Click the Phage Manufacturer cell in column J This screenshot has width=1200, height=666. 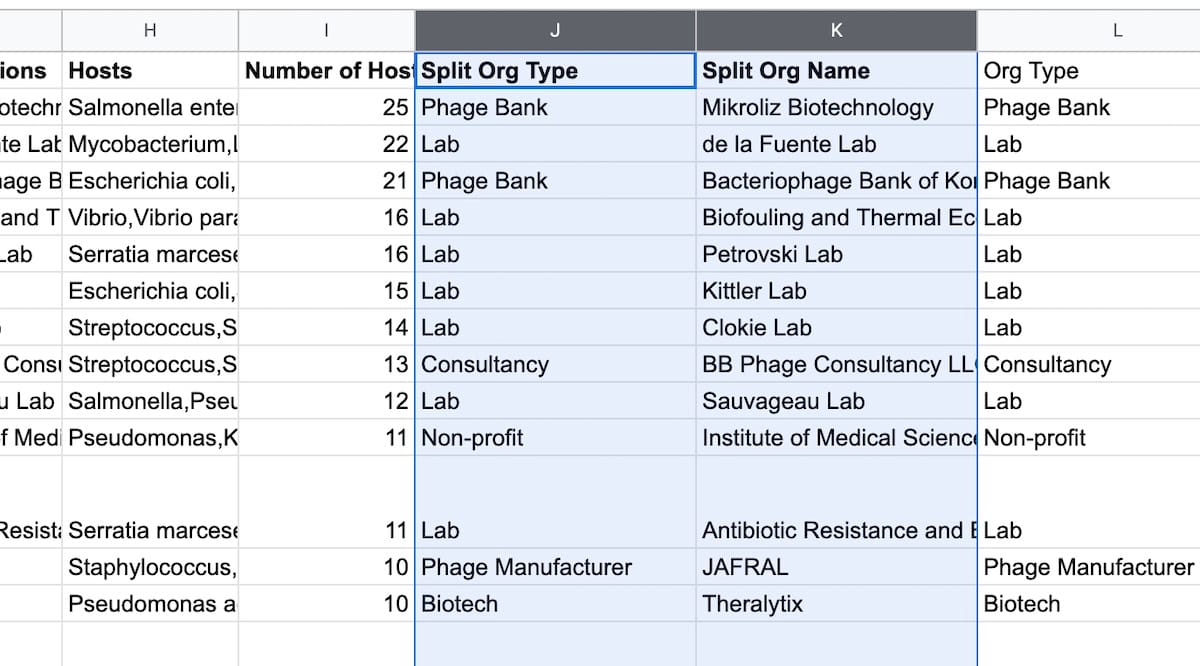pos(555,567)
